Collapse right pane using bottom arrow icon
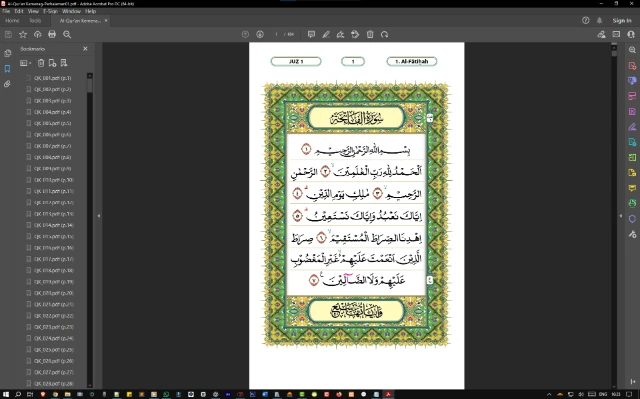Image resolution: width=640 pixels, height=399 pixels. tap(632, 381)
